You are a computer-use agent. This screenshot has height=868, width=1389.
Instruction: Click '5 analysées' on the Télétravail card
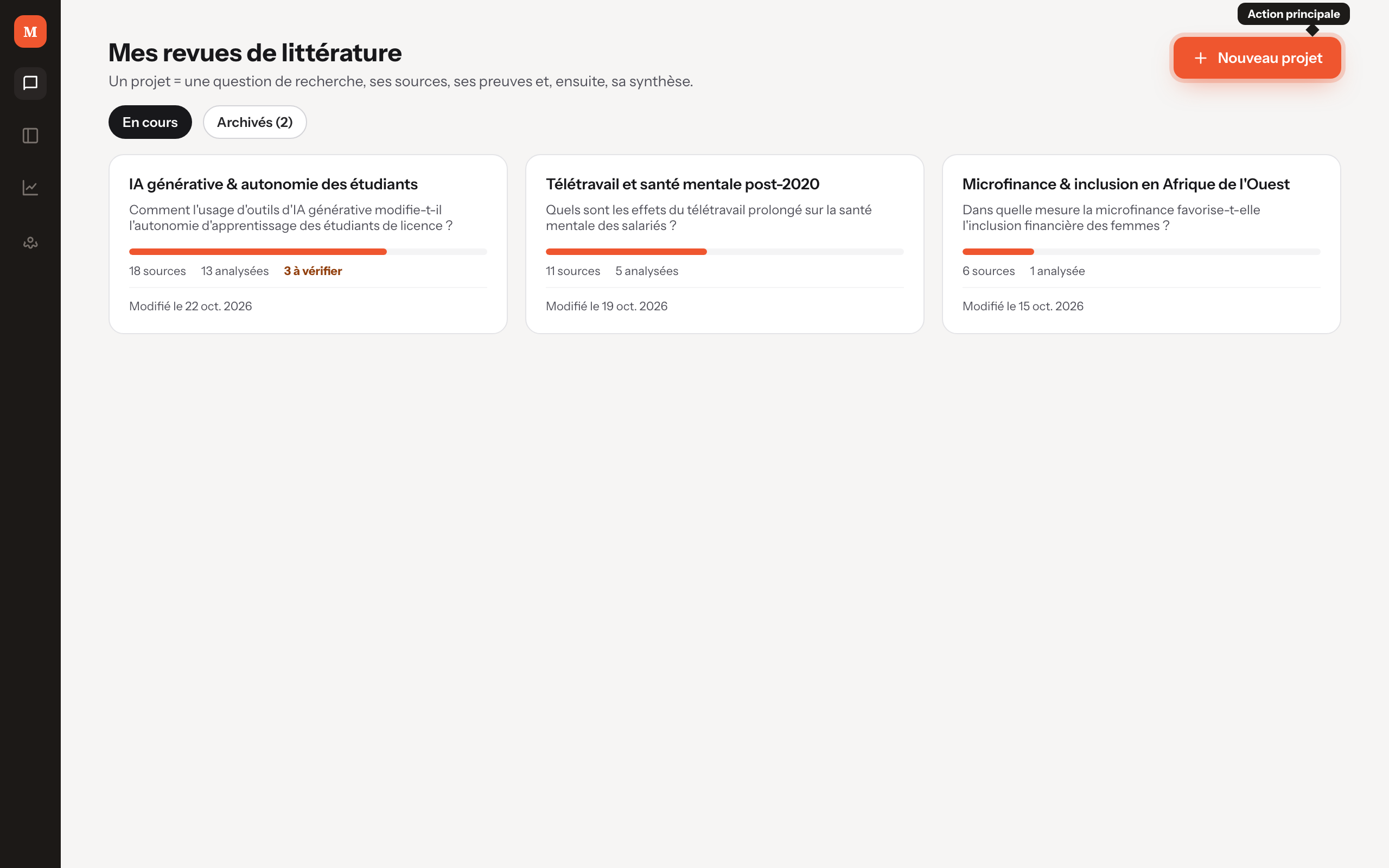pos(647,271)
